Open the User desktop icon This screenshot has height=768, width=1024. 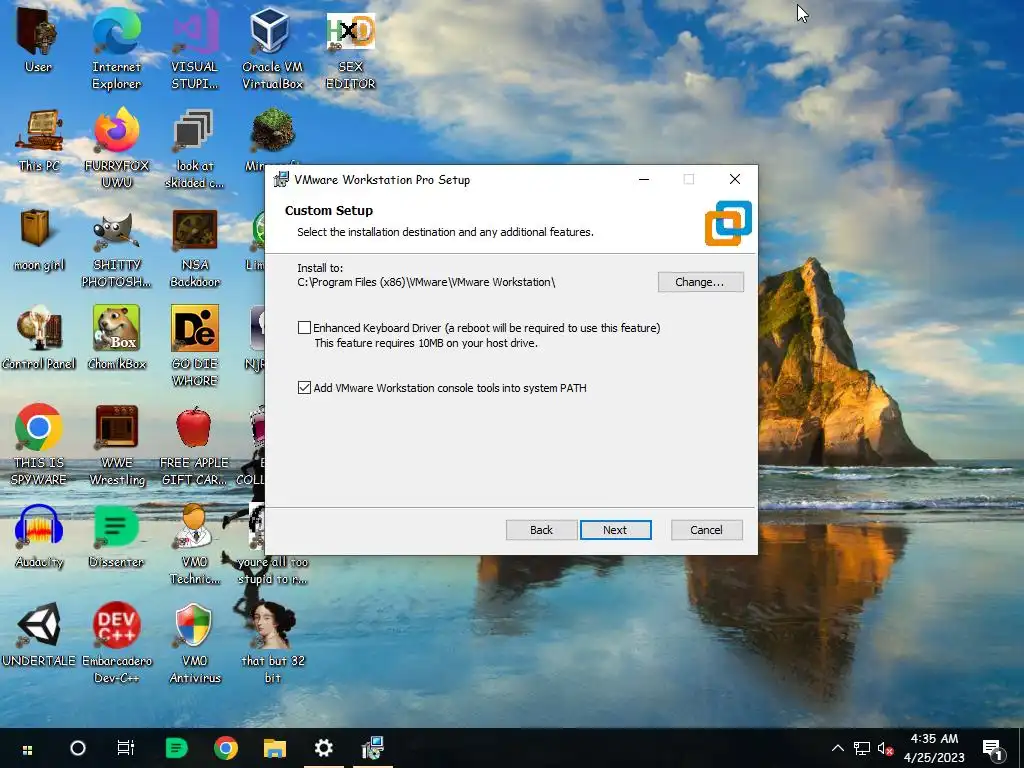point(38,42)
